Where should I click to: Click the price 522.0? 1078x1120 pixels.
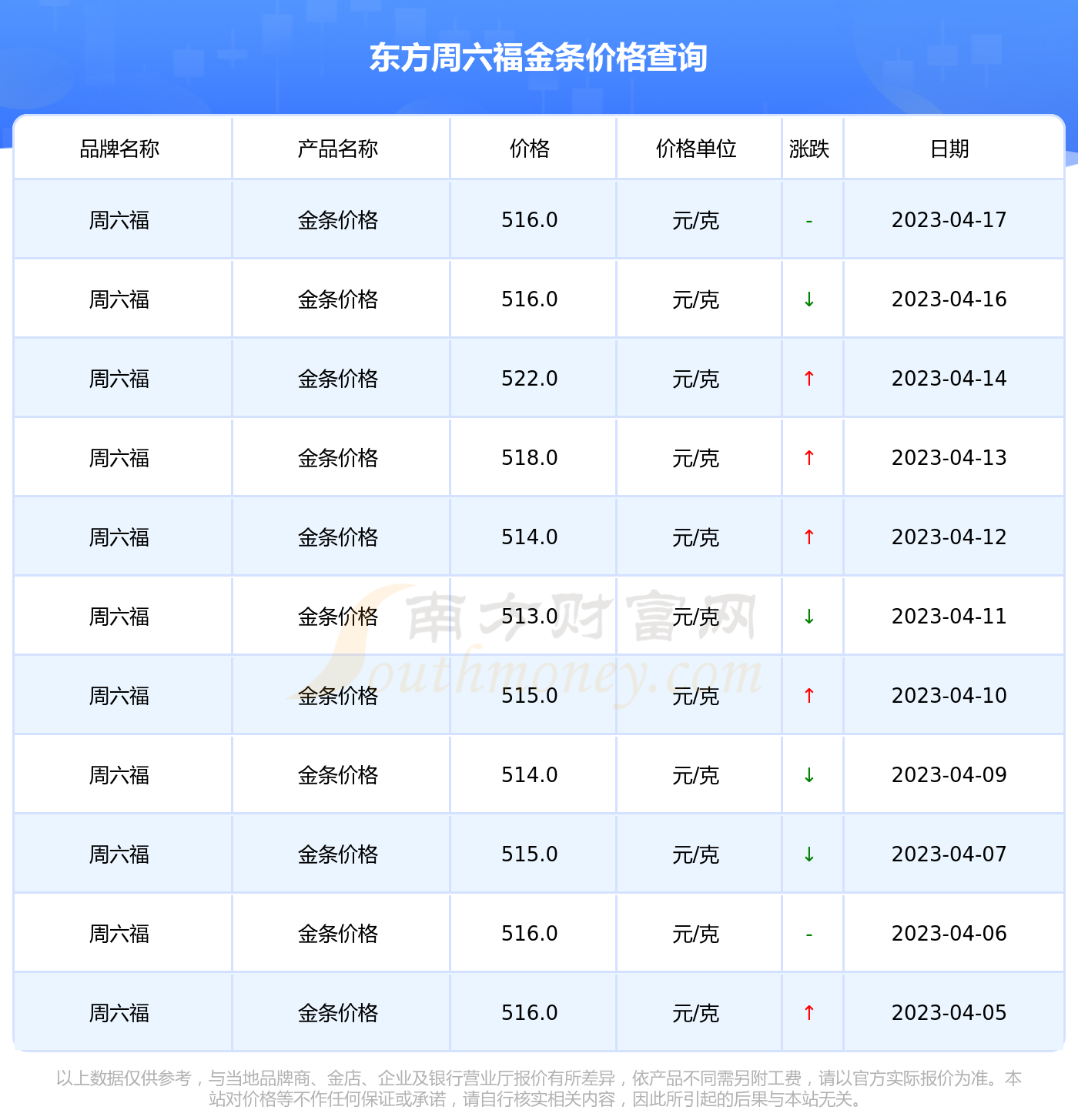point(530,379)
